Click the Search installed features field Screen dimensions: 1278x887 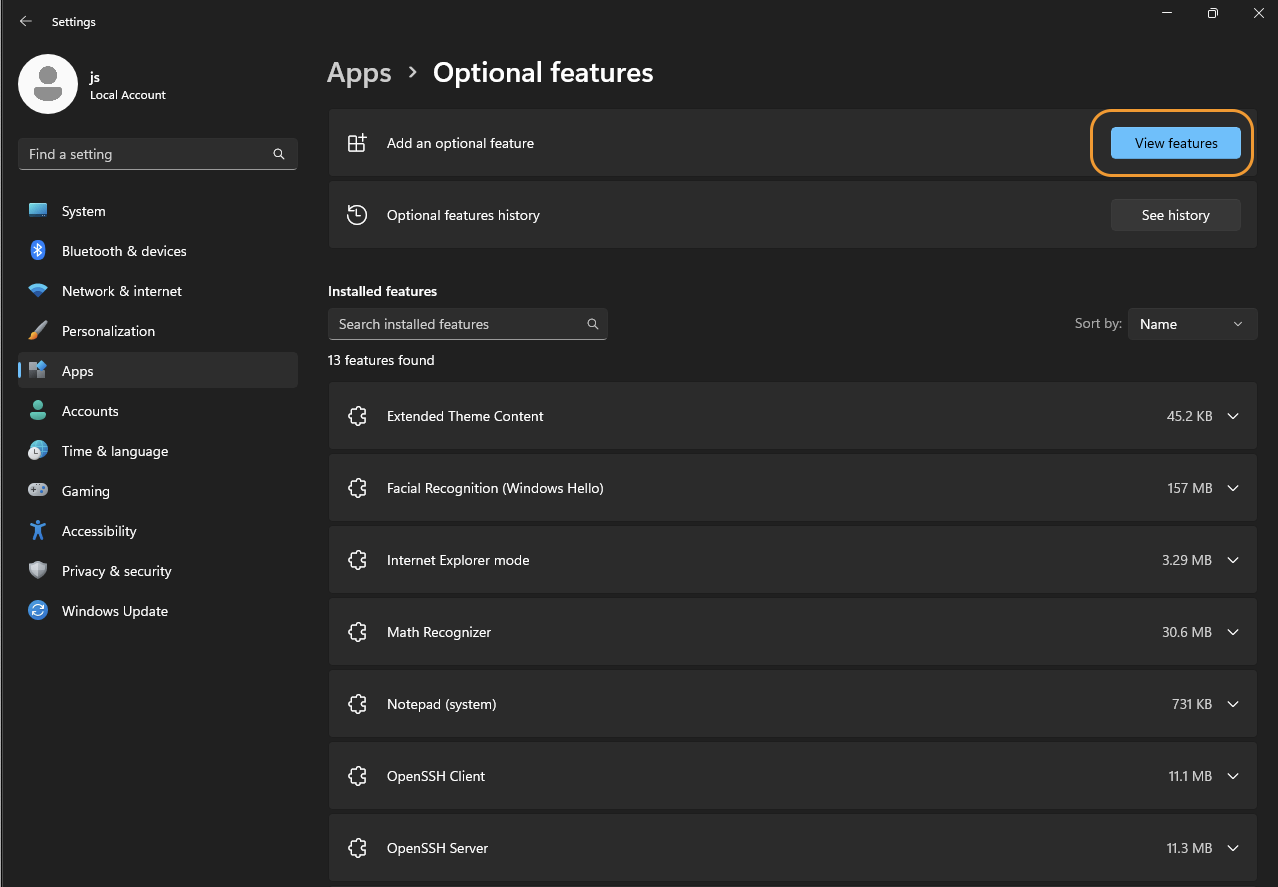(x=468, y=324)
